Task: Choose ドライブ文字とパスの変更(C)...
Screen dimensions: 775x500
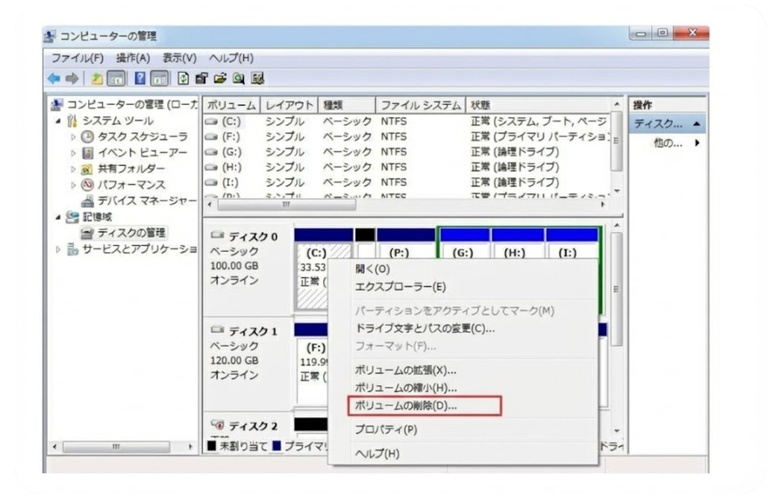Action: click(x=464, y=329)
